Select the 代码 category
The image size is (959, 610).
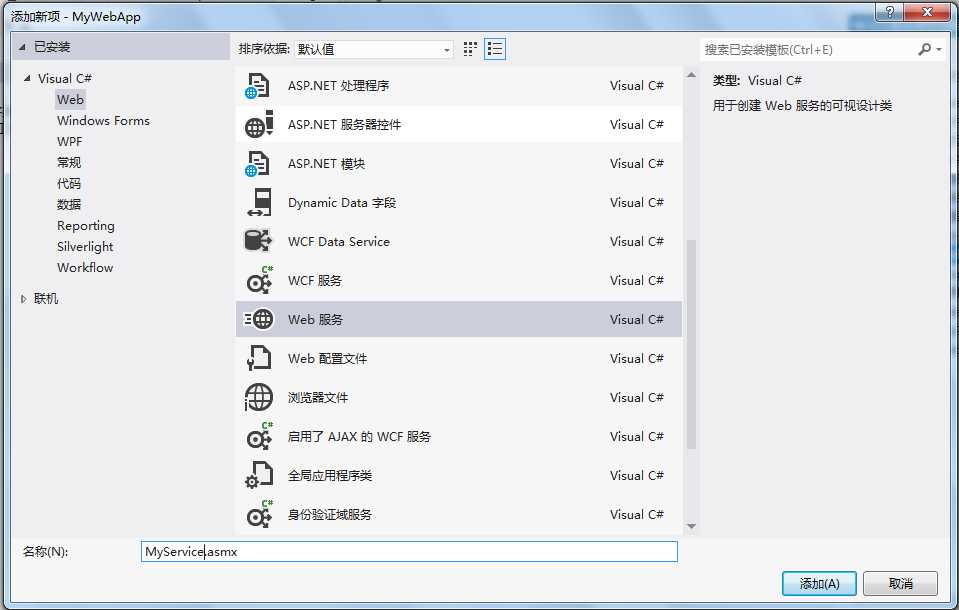[69, 184]
